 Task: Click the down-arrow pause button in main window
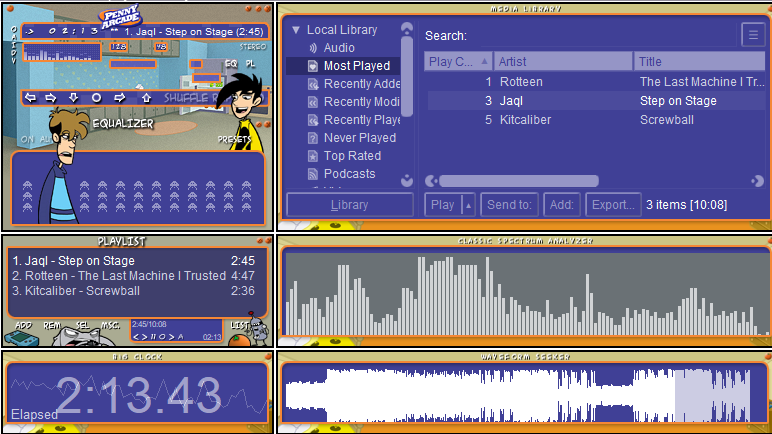[x=73, y=98]
